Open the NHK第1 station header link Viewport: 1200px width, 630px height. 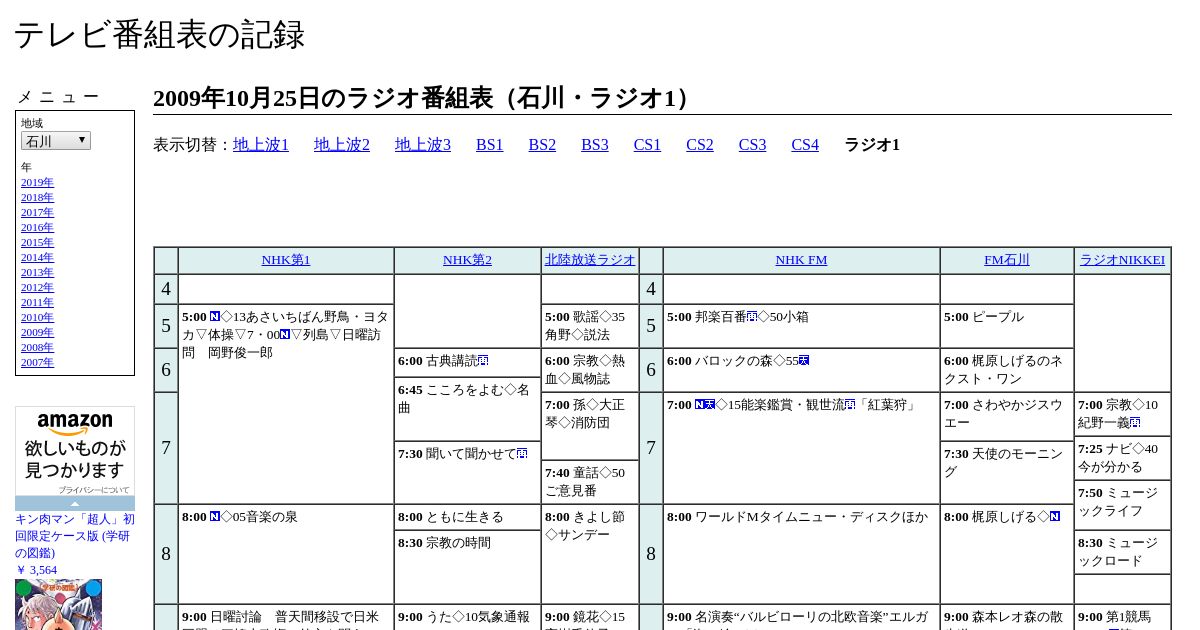point(286,260)
